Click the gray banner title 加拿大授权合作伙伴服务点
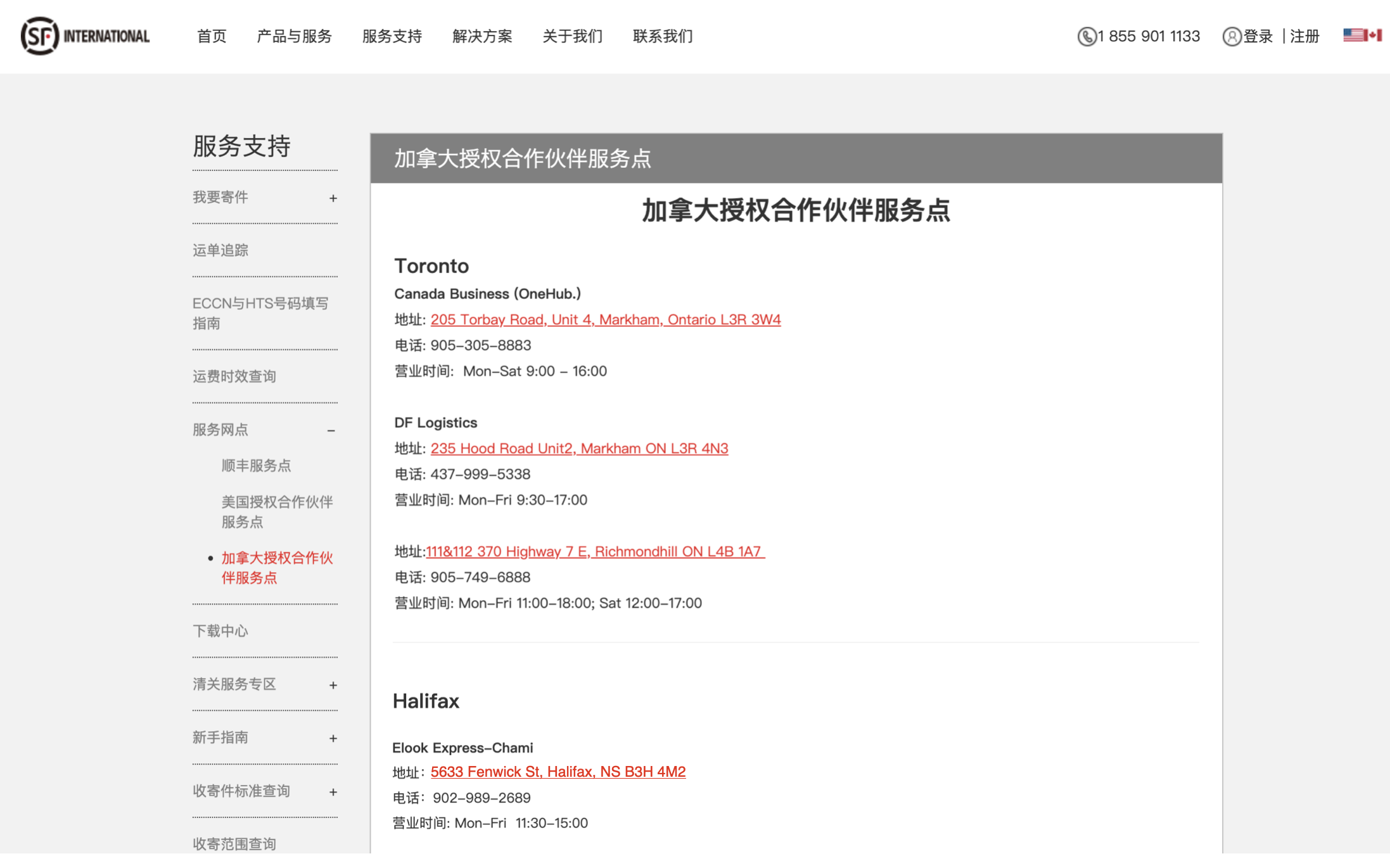The height and width of the screenshot is (868, 1390). (x=523, y=158)
